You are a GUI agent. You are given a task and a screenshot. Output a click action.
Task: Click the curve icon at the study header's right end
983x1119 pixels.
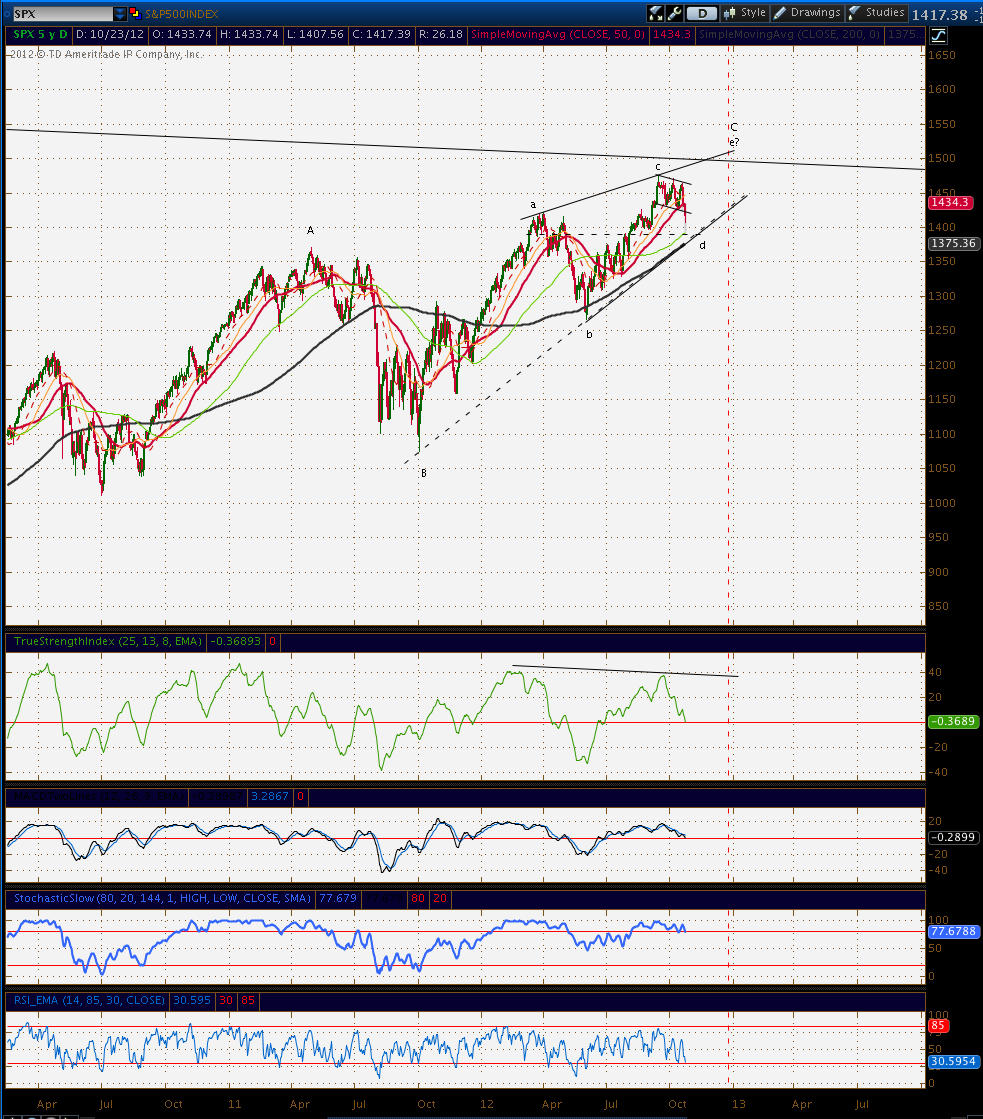click(938, 35)
